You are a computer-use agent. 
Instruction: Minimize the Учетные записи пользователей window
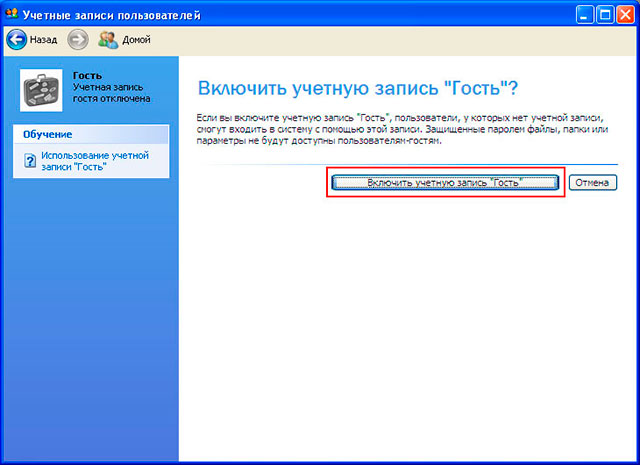585,16
